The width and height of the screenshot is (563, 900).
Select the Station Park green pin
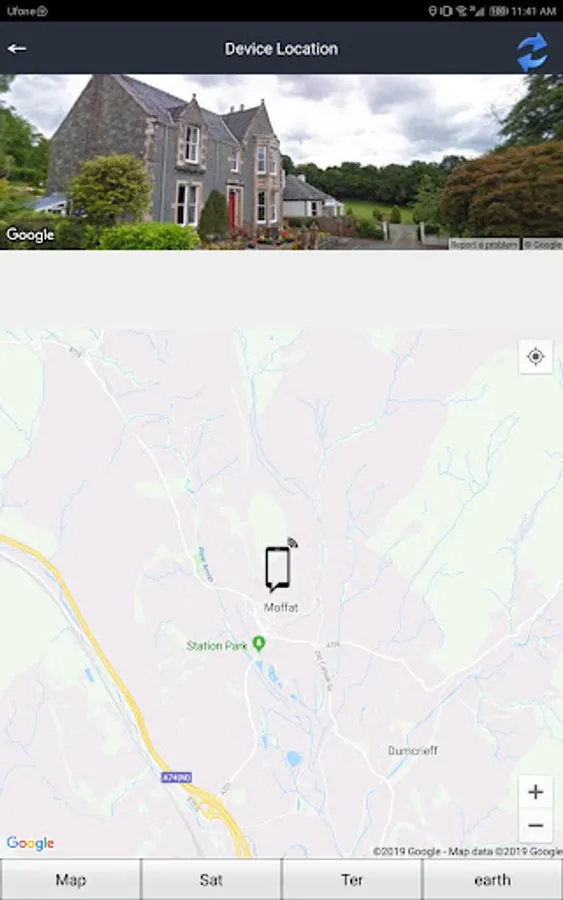coord(259,643)
